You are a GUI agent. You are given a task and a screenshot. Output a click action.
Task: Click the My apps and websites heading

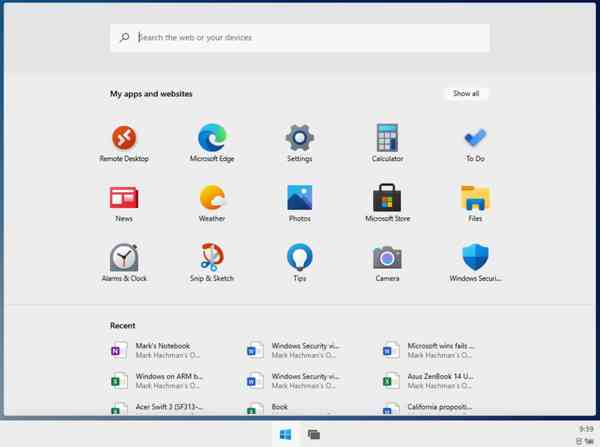coord(151,94)
